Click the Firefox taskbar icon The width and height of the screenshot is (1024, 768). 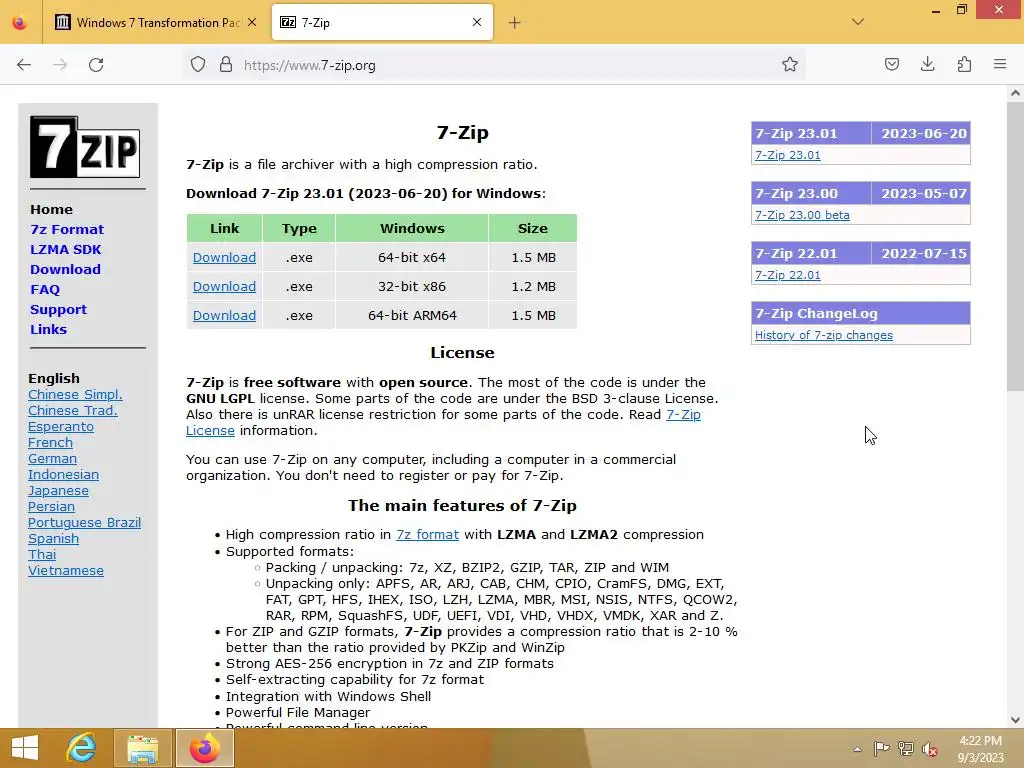pos(204,748)
